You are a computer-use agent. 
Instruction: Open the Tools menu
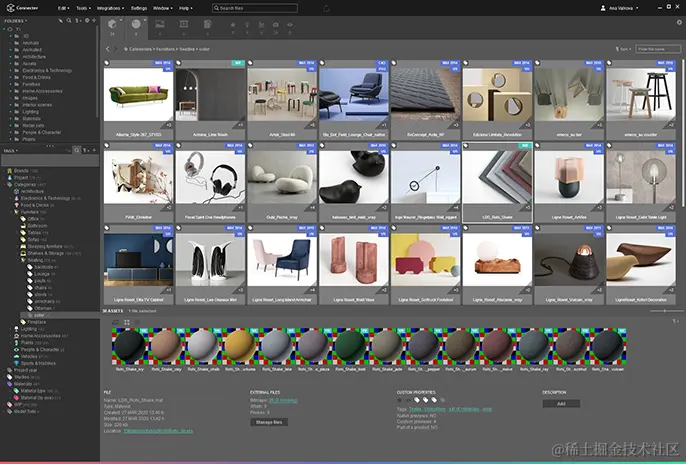pos(82,7)
